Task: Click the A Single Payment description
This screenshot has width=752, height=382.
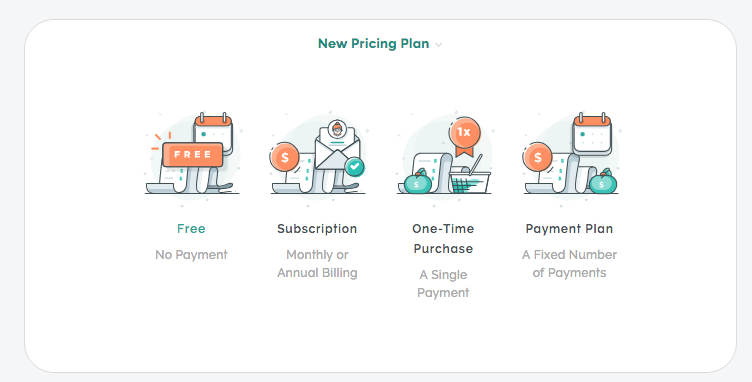Action: [x=443, y=284]
